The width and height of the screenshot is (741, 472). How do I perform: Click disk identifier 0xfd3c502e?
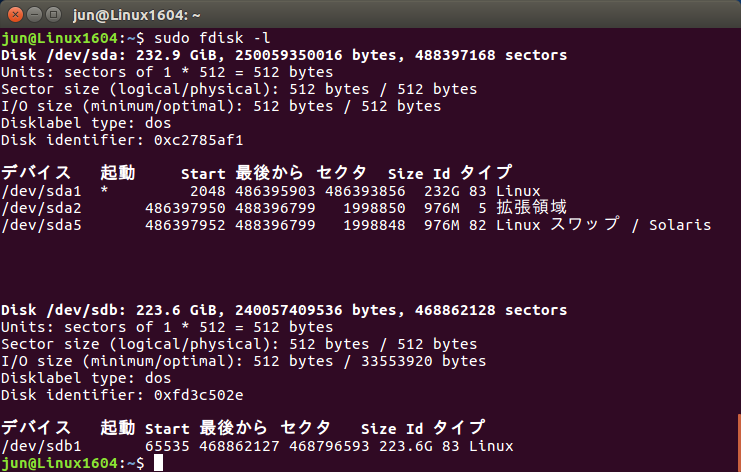[198, 395]
